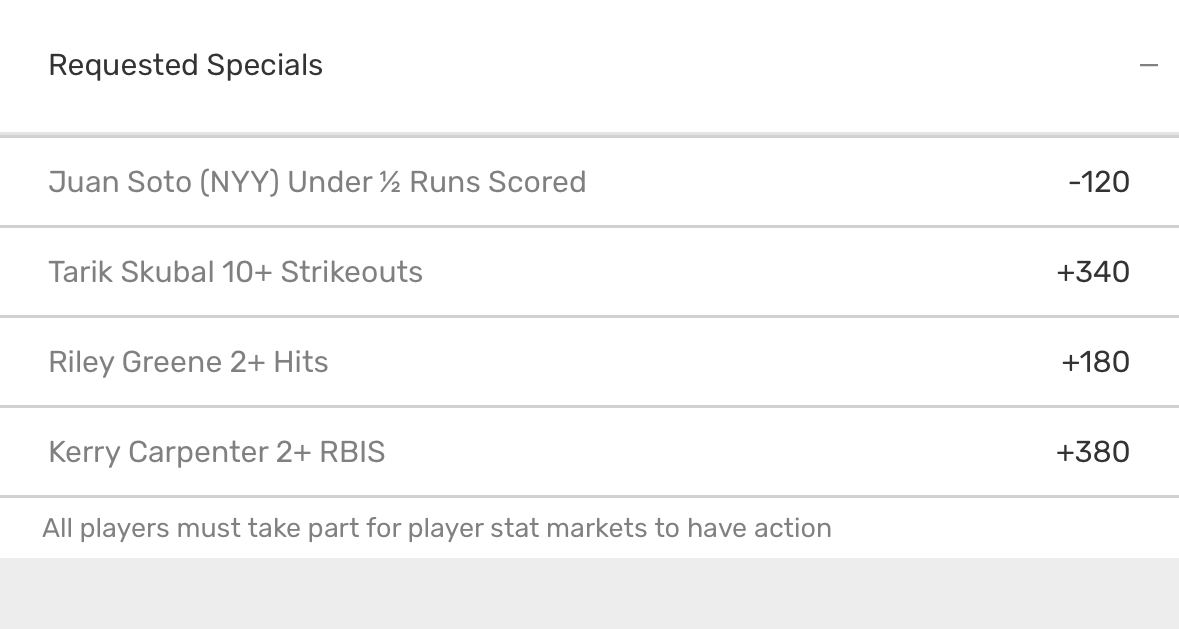1179x629 pixels.
Task: Click the word Strikeouts in Skubal's row
Action: point(351,272)
